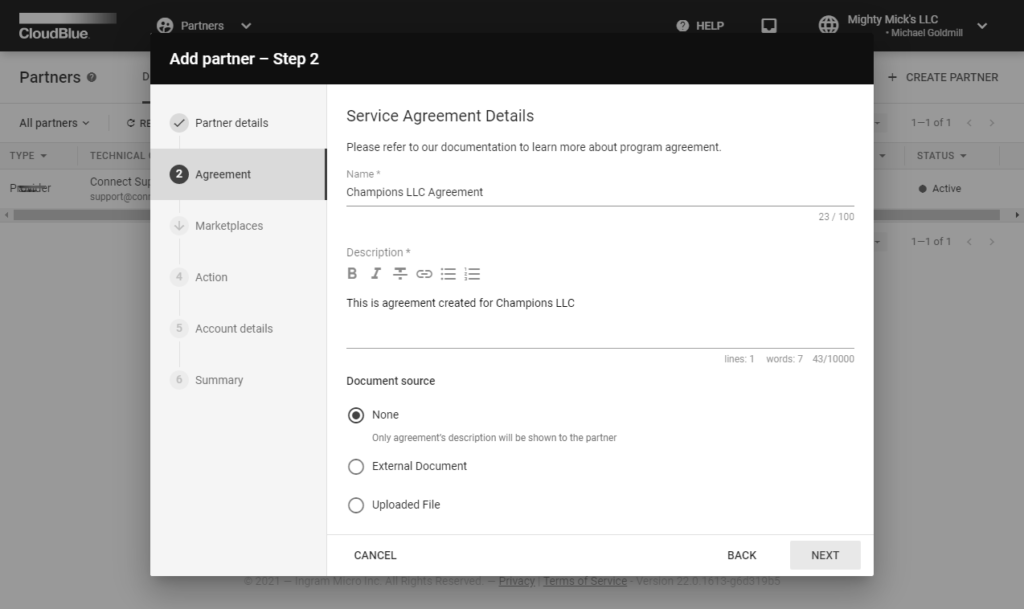Open the notifications inbox icon
Screen dimensions: 1024x609
(x=769, y=26)
